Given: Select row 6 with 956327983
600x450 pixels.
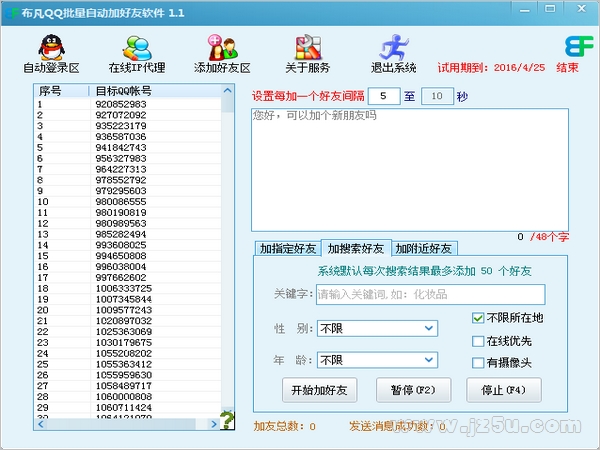Looking at the screenshot, I should (128, 158).
